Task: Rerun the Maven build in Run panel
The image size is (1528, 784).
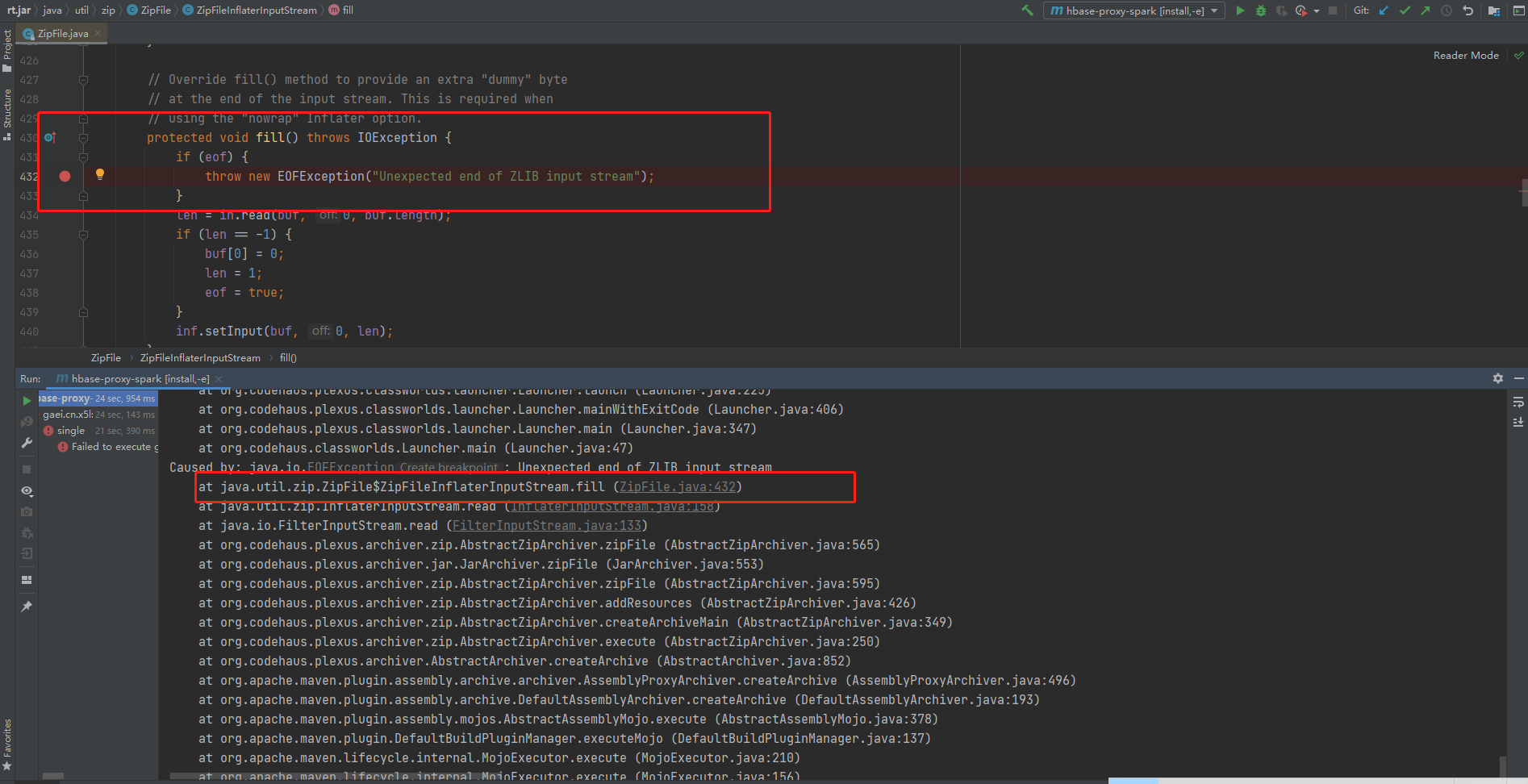Action: (27, 399)
